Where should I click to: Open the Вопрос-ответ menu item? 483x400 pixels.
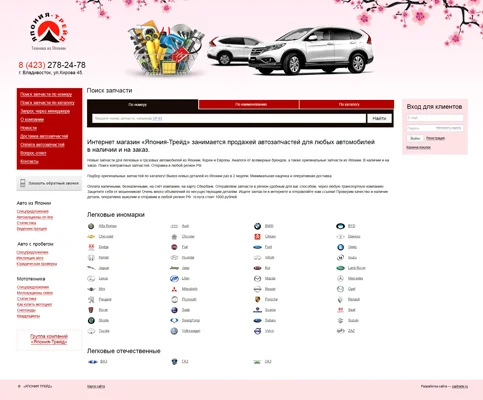point(33,153)
